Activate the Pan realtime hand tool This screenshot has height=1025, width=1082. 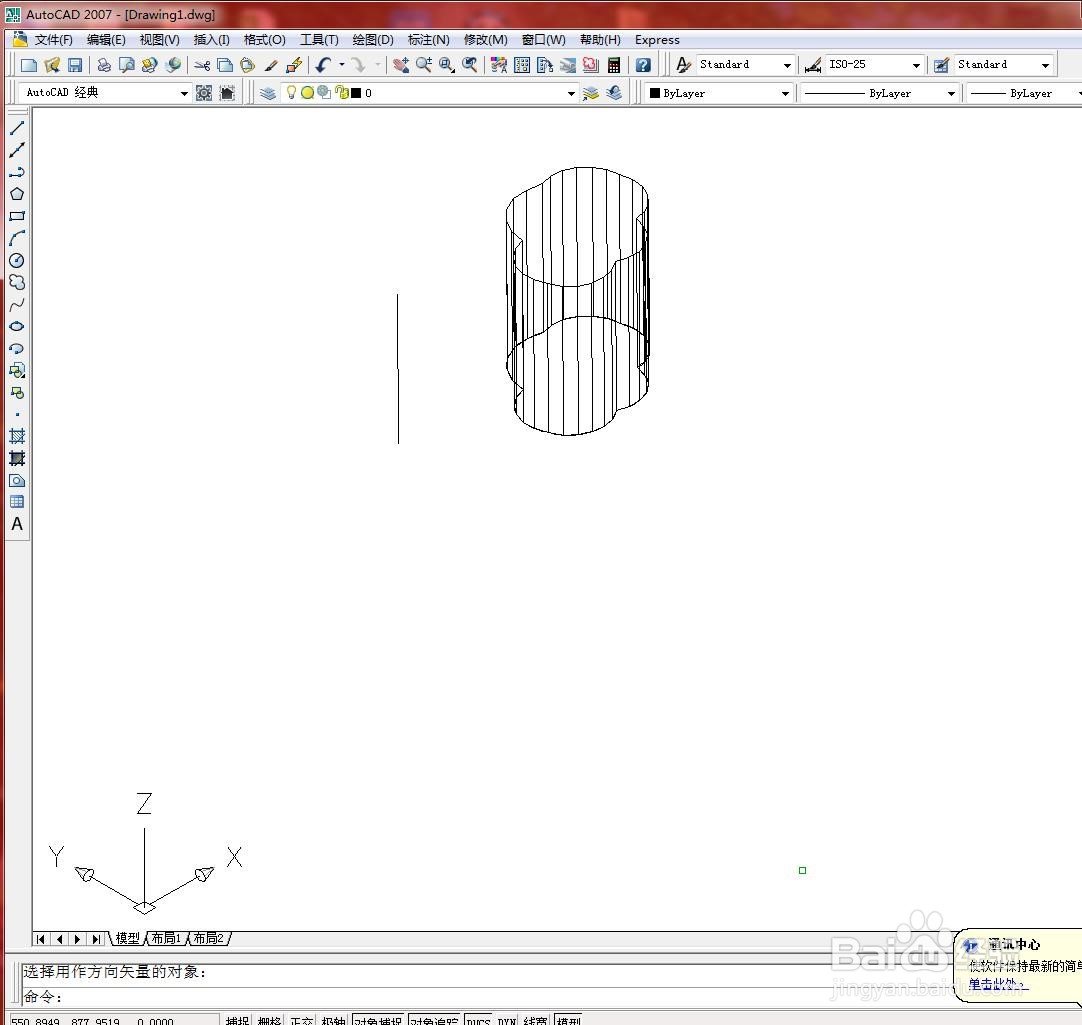(x=401, y=66)
